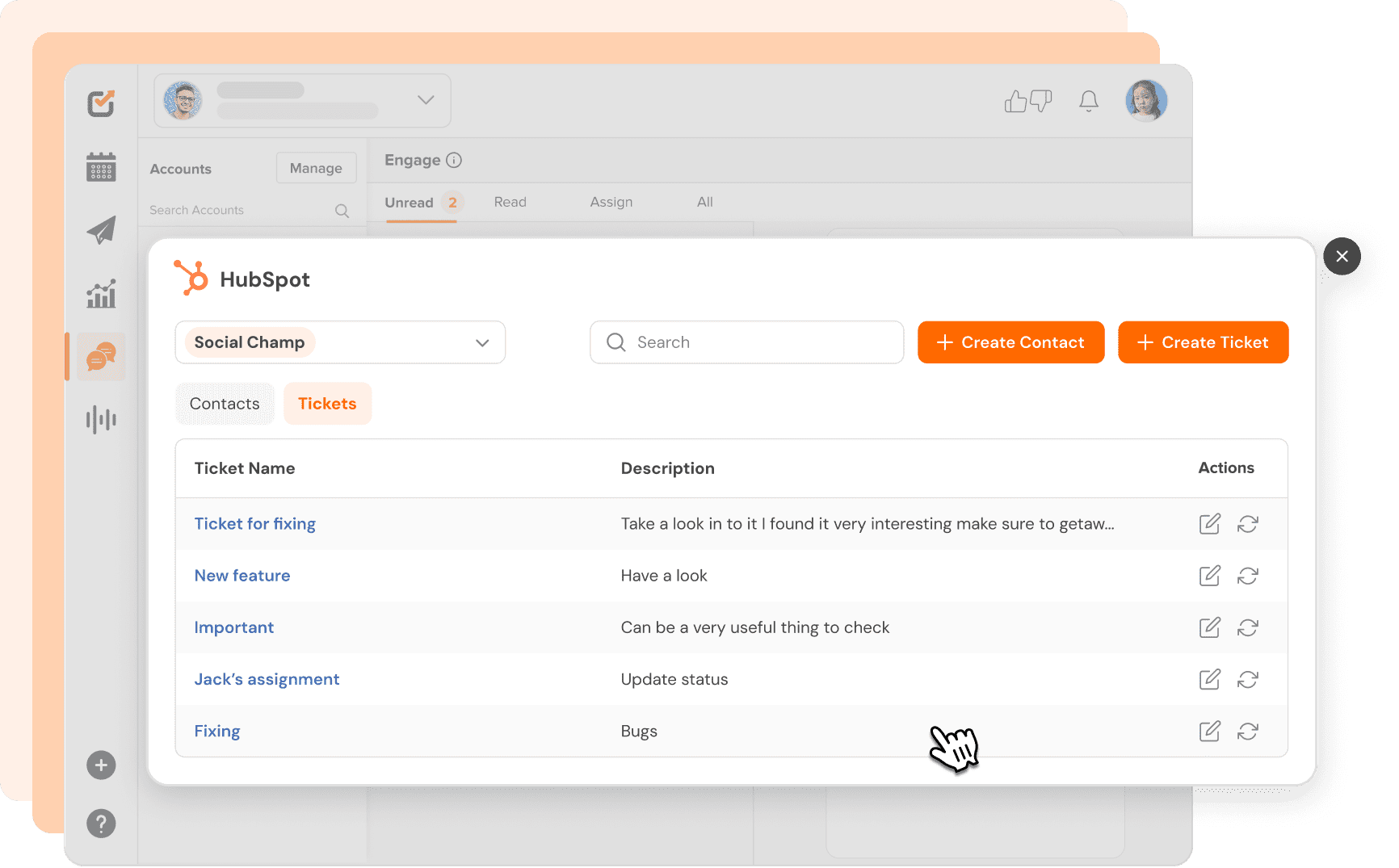This screenshot has height=868, width=1399.
Task: Open the Jack's assignment ticket
Action: click(267, 679)
